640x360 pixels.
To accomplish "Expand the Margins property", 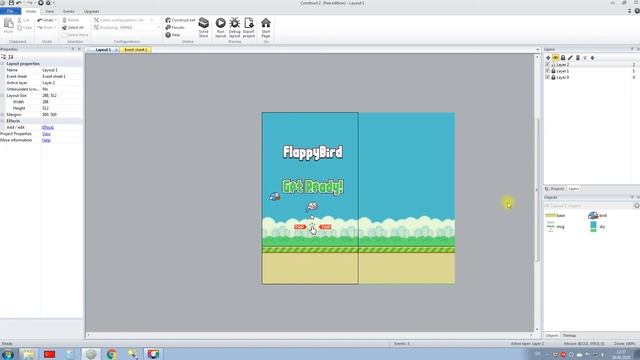I will (x=2, y=115).
